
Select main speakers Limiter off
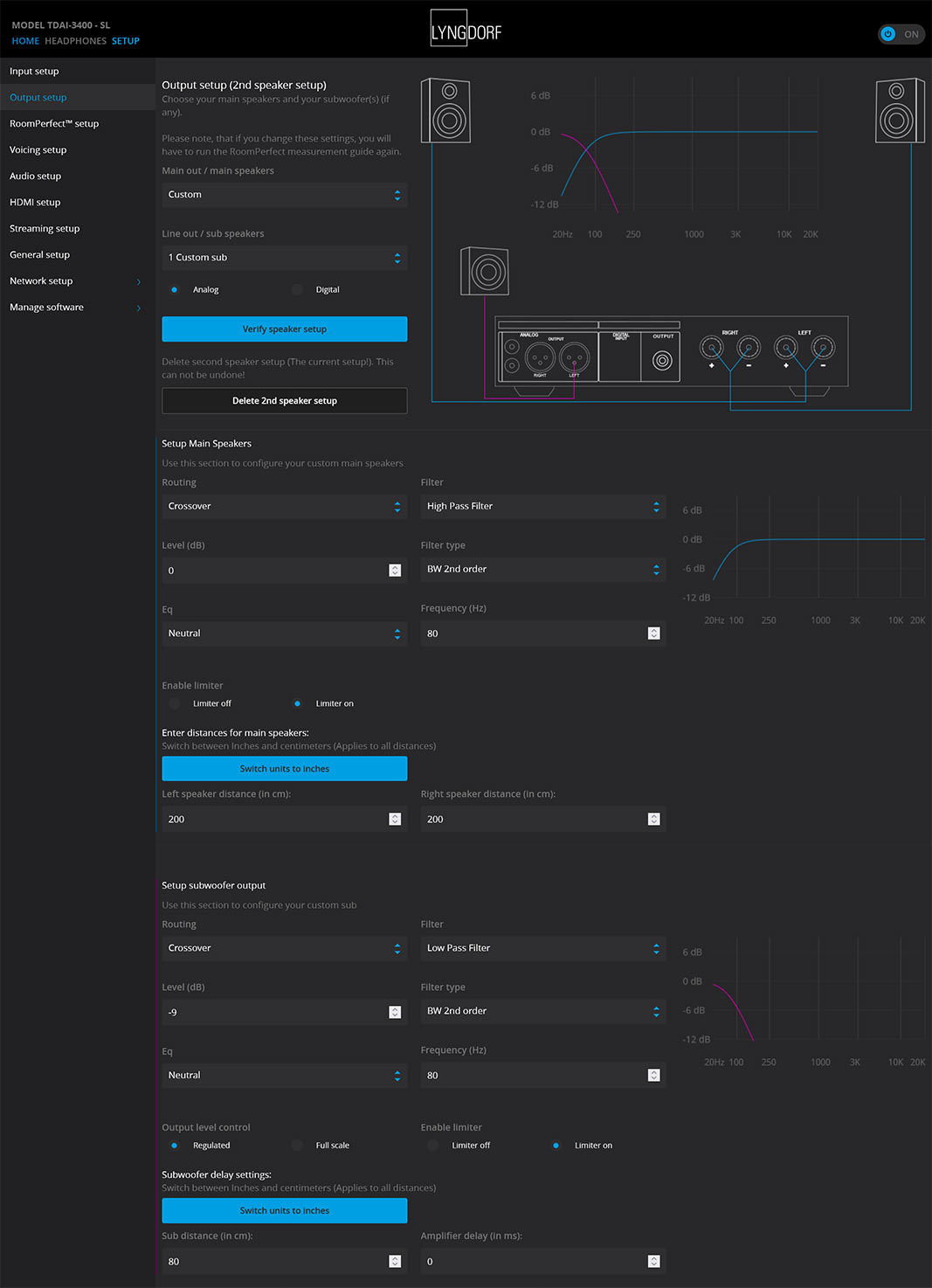click(x=175, y=703)
